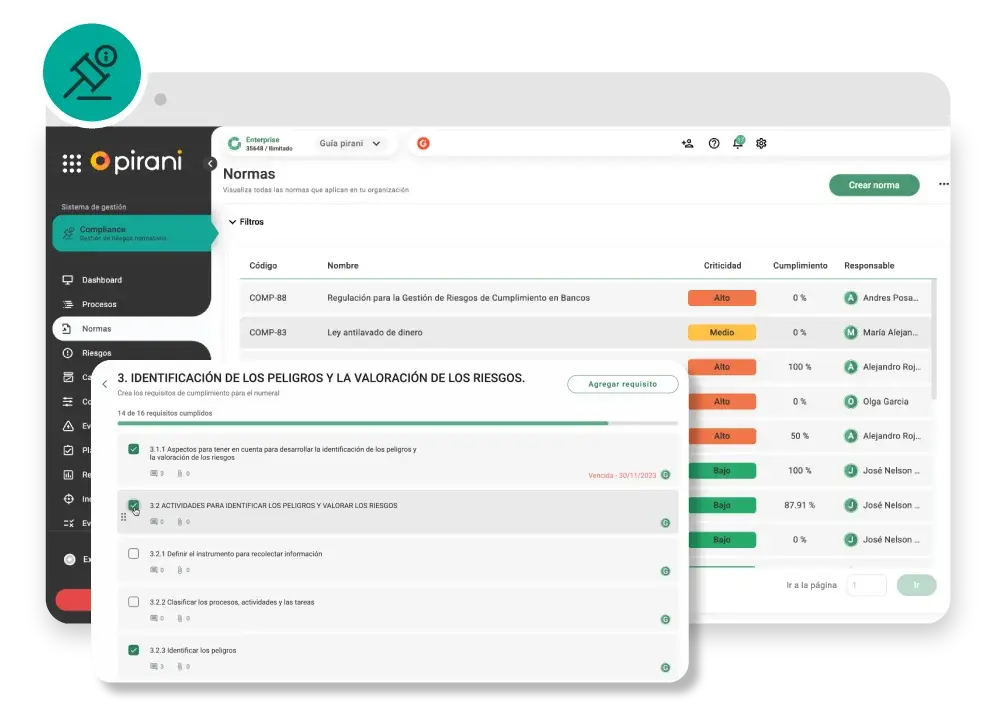The height and width of the screenshot is (720, 1000).
Task: Check requirement 3.2.2 Clasificar los procesos
Action: point(134,602)
